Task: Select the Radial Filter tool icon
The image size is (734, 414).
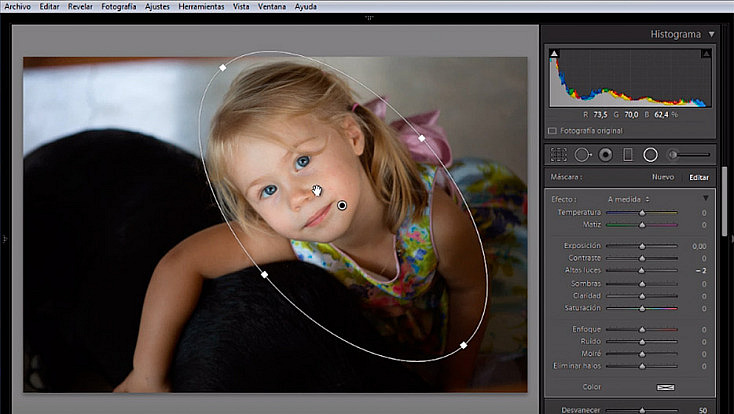Action: 650,155
